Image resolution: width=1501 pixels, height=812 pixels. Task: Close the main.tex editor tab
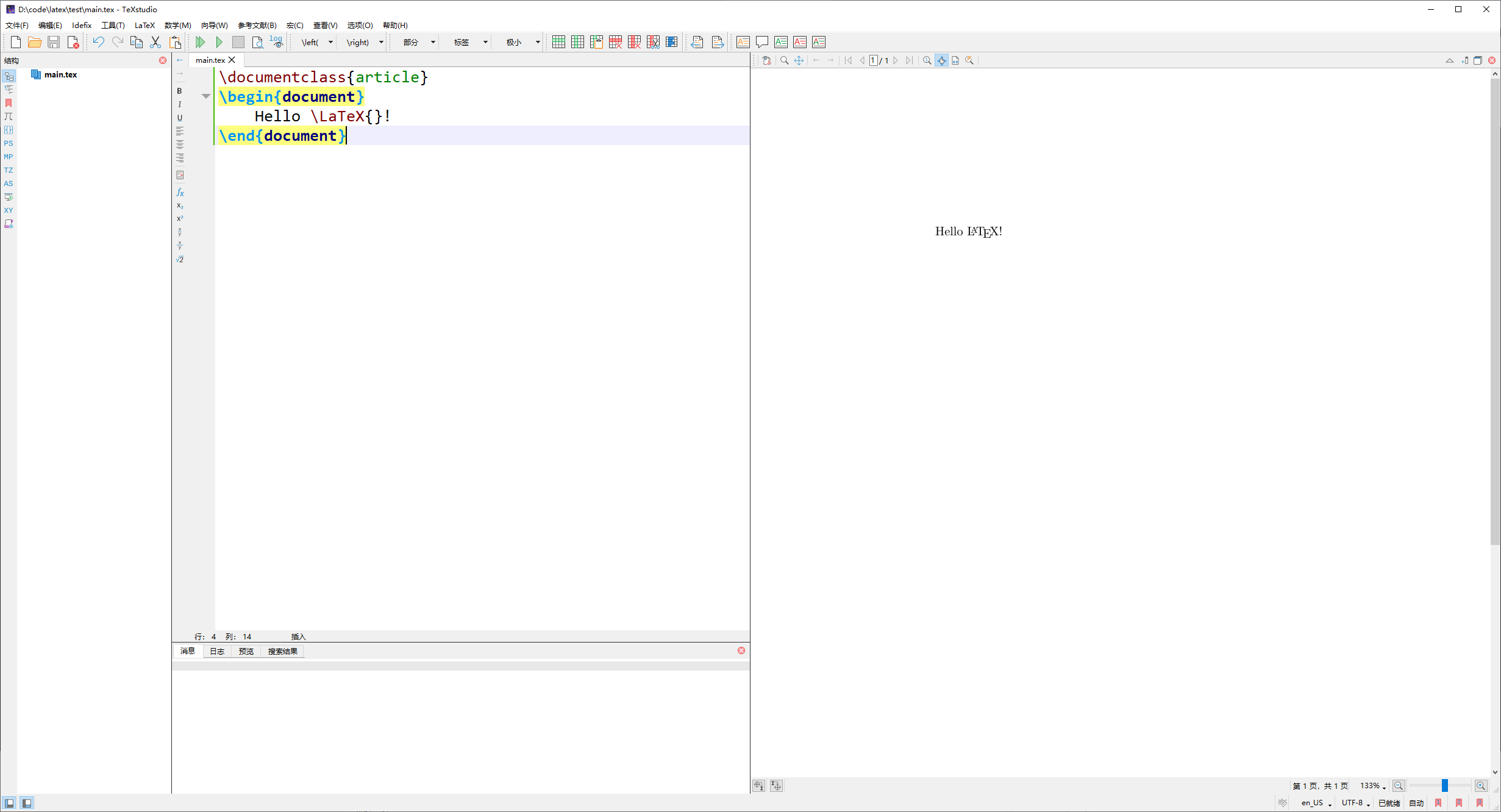click(232, 60)
